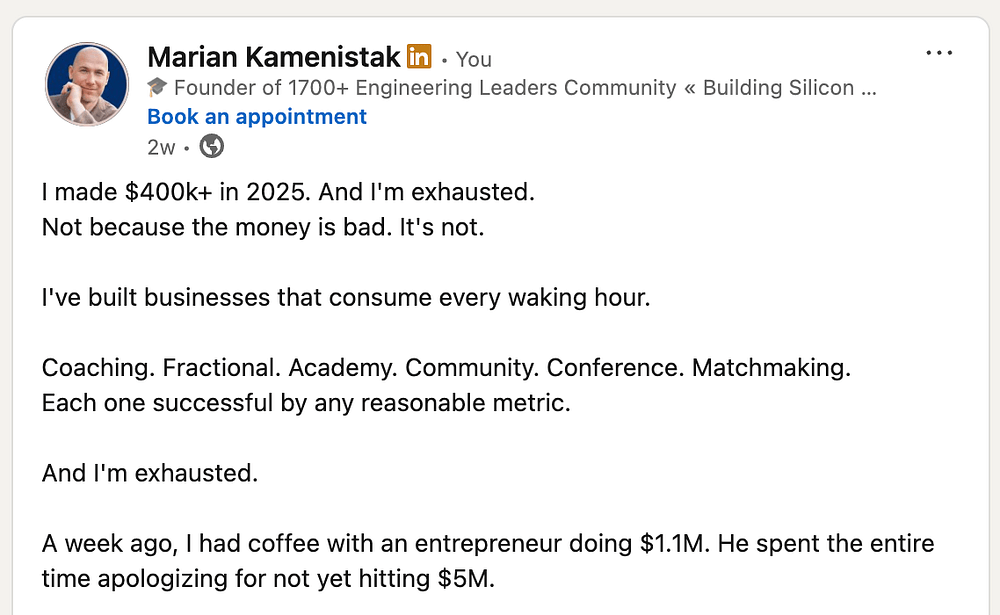Open the three-dot post options menu
The image size is (1000, 615).
[x=939, y=53]
